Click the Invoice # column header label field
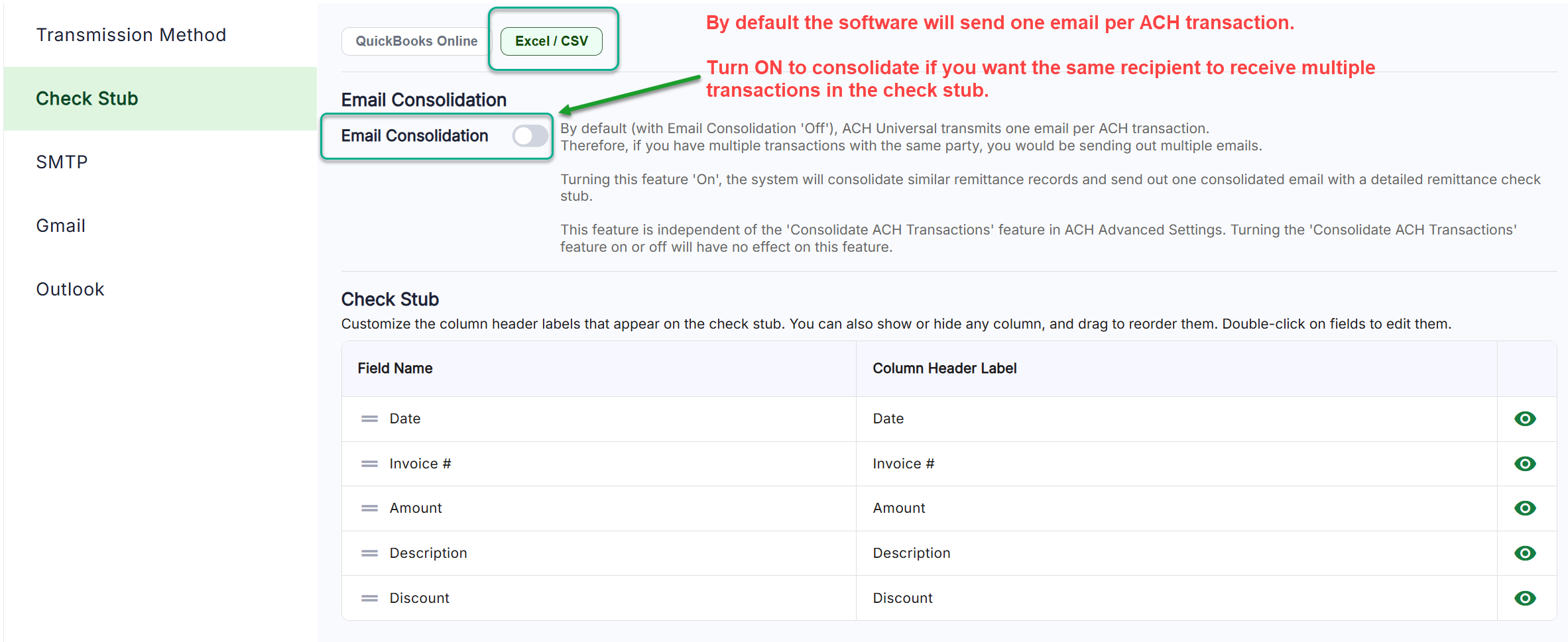Screen dimensions: 1568x642 click(903, 464)
